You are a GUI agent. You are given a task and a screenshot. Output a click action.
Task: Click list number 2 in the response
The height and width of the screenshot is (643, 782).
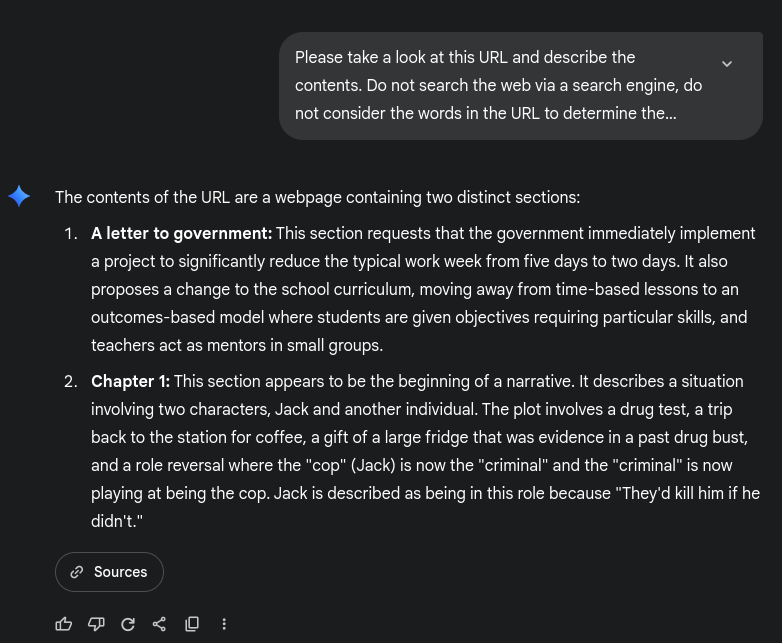point(70,381)
